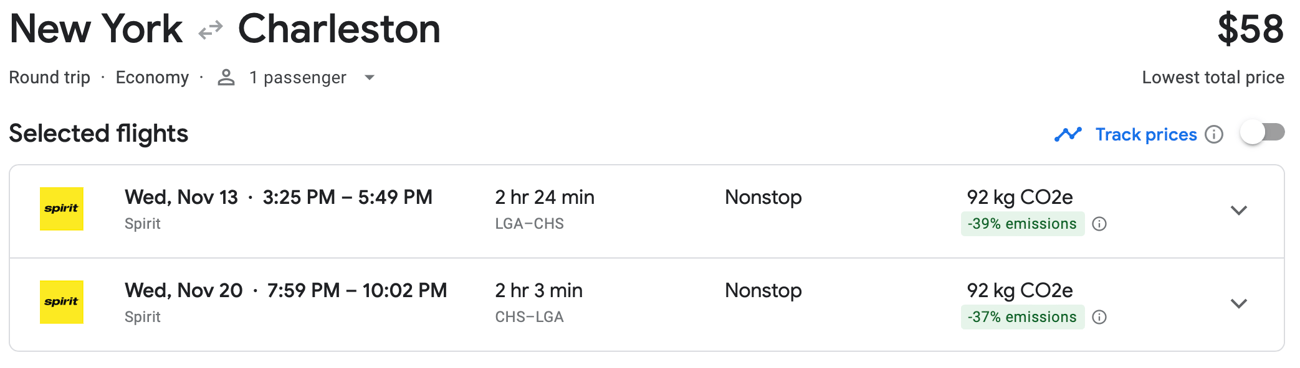The image size is (1300, 368).
Task: Click the Economy cabin class label
Action: [x=152, y=78]
